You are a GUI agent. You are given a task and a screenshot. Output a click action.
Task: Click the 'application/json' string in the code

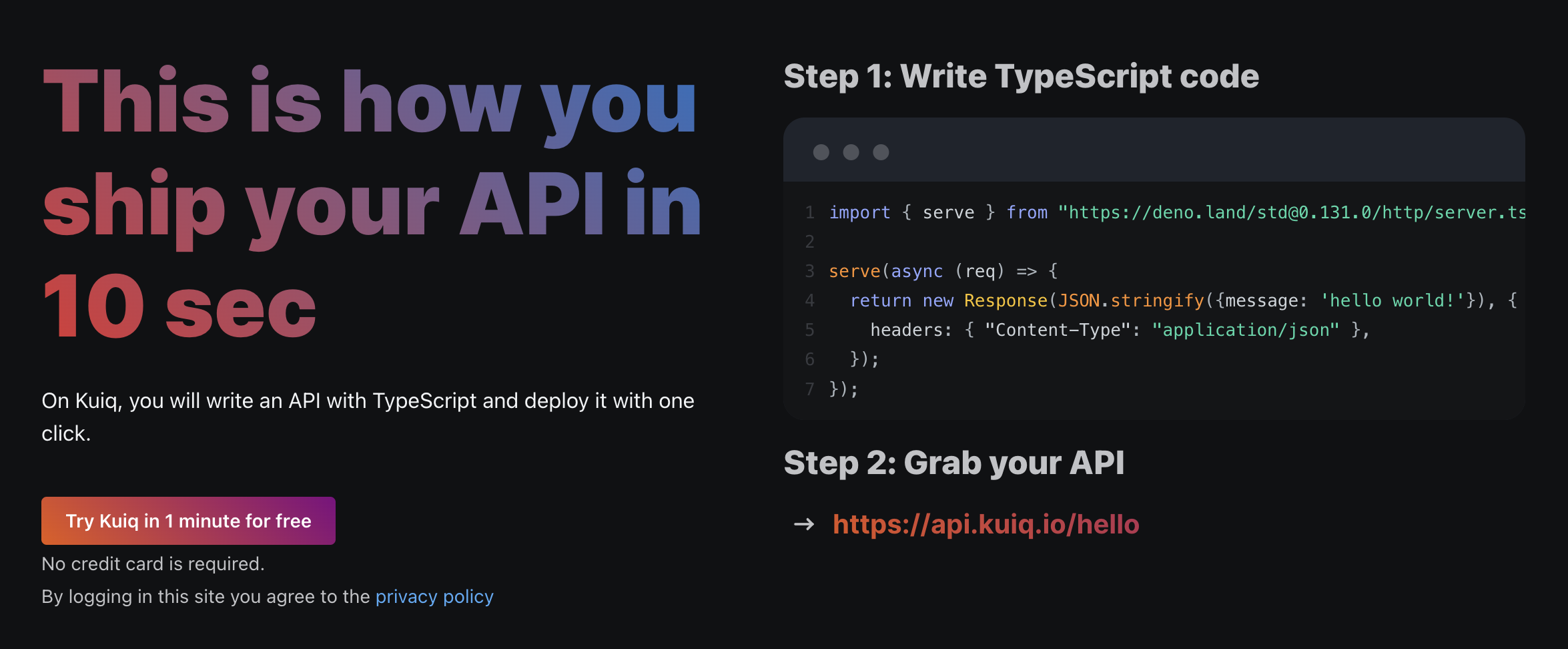pos(1245,330)
